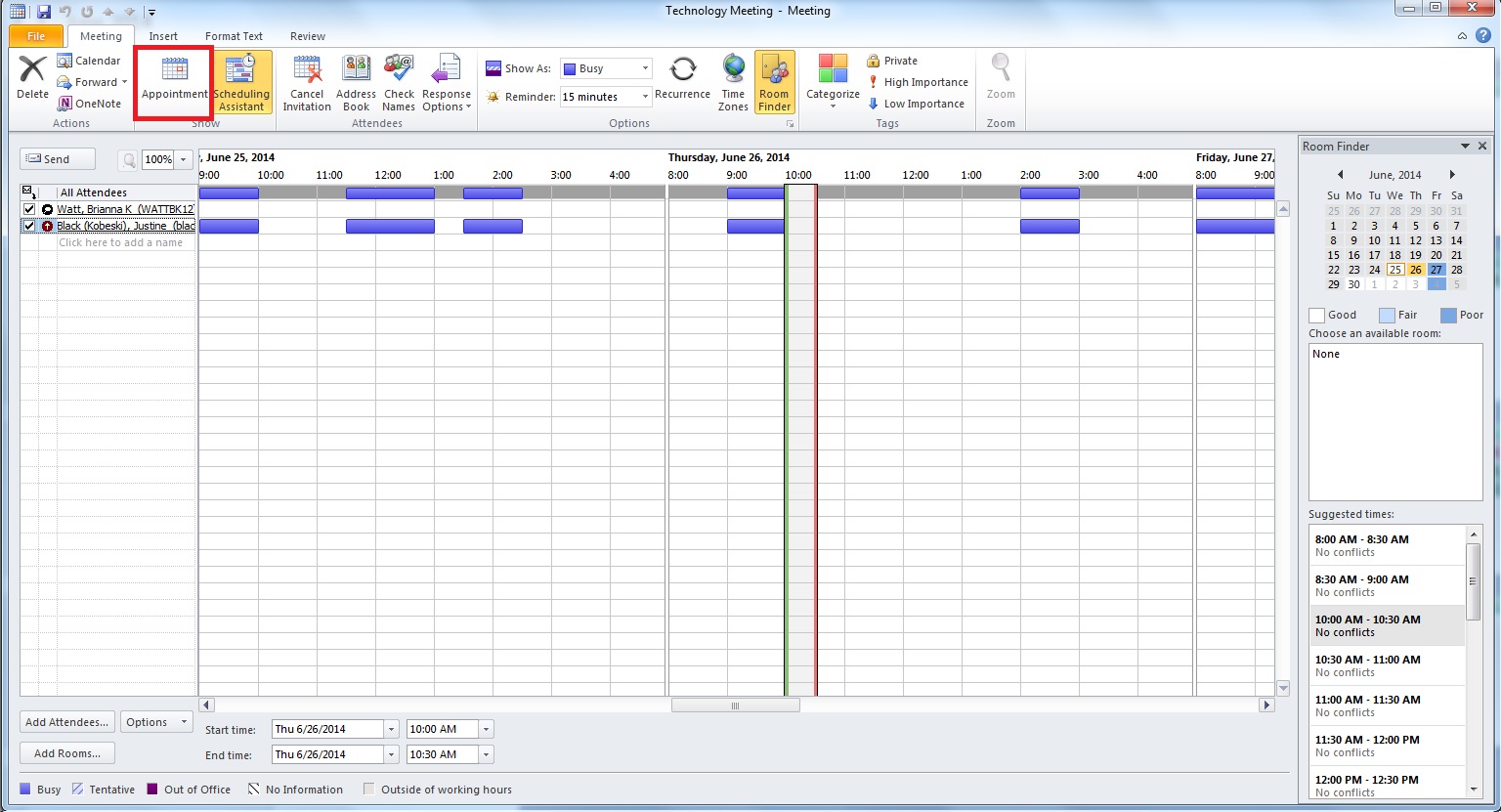The image size is (1501, 812).
Task: Click required attendee icon for Watt, Brianna
Action: (47, 209)
